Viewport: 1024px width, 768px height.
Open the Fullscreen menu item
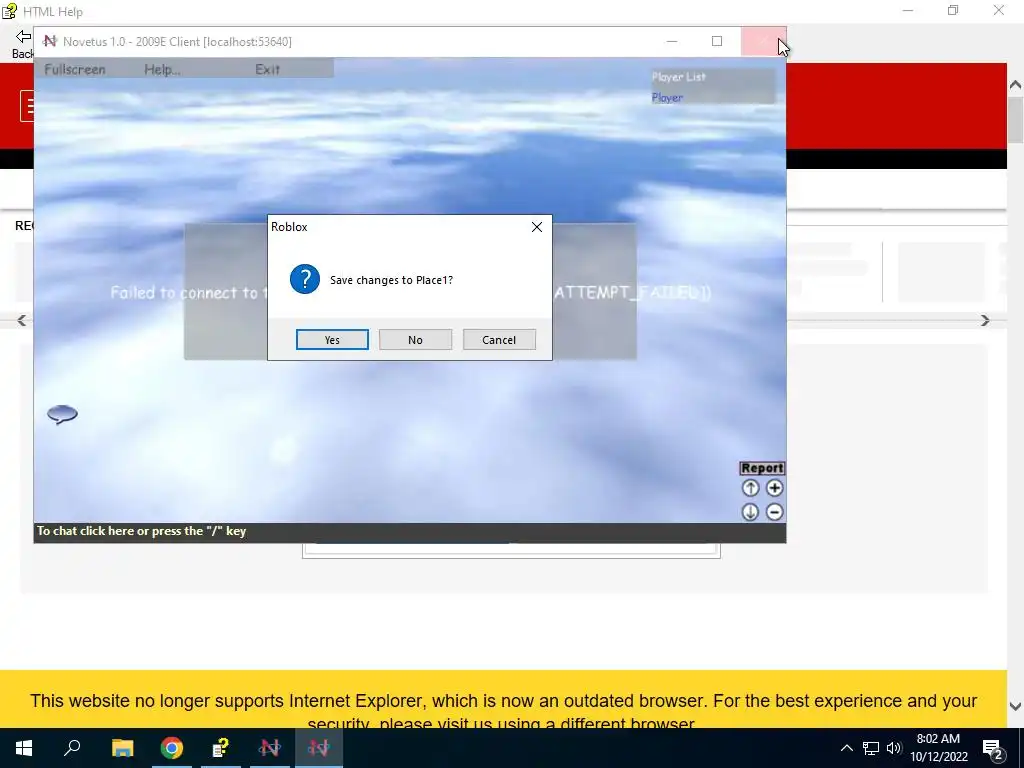74,69
